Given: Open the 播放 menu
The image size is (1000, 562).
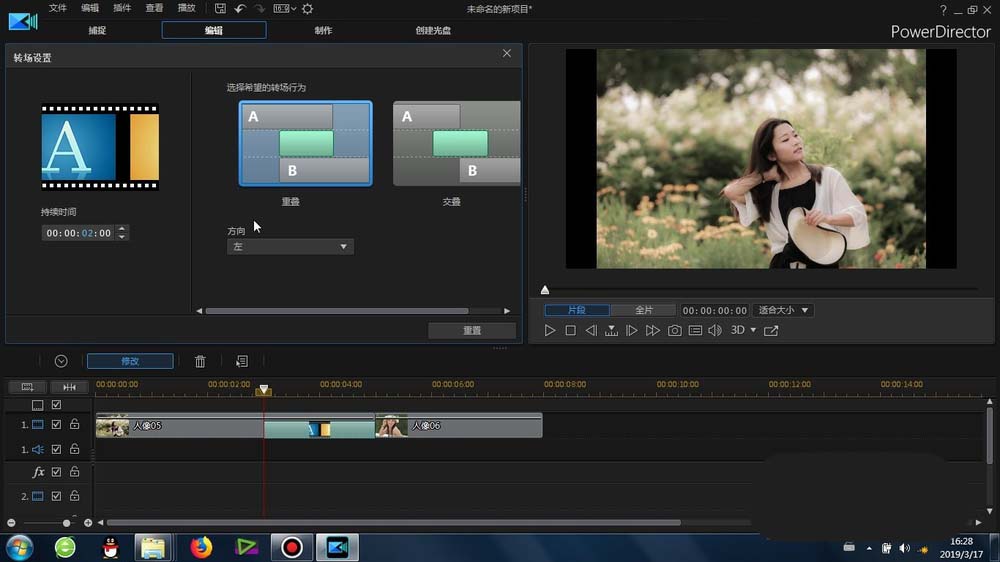Looking at the screenshot, I should click(186, 8).
